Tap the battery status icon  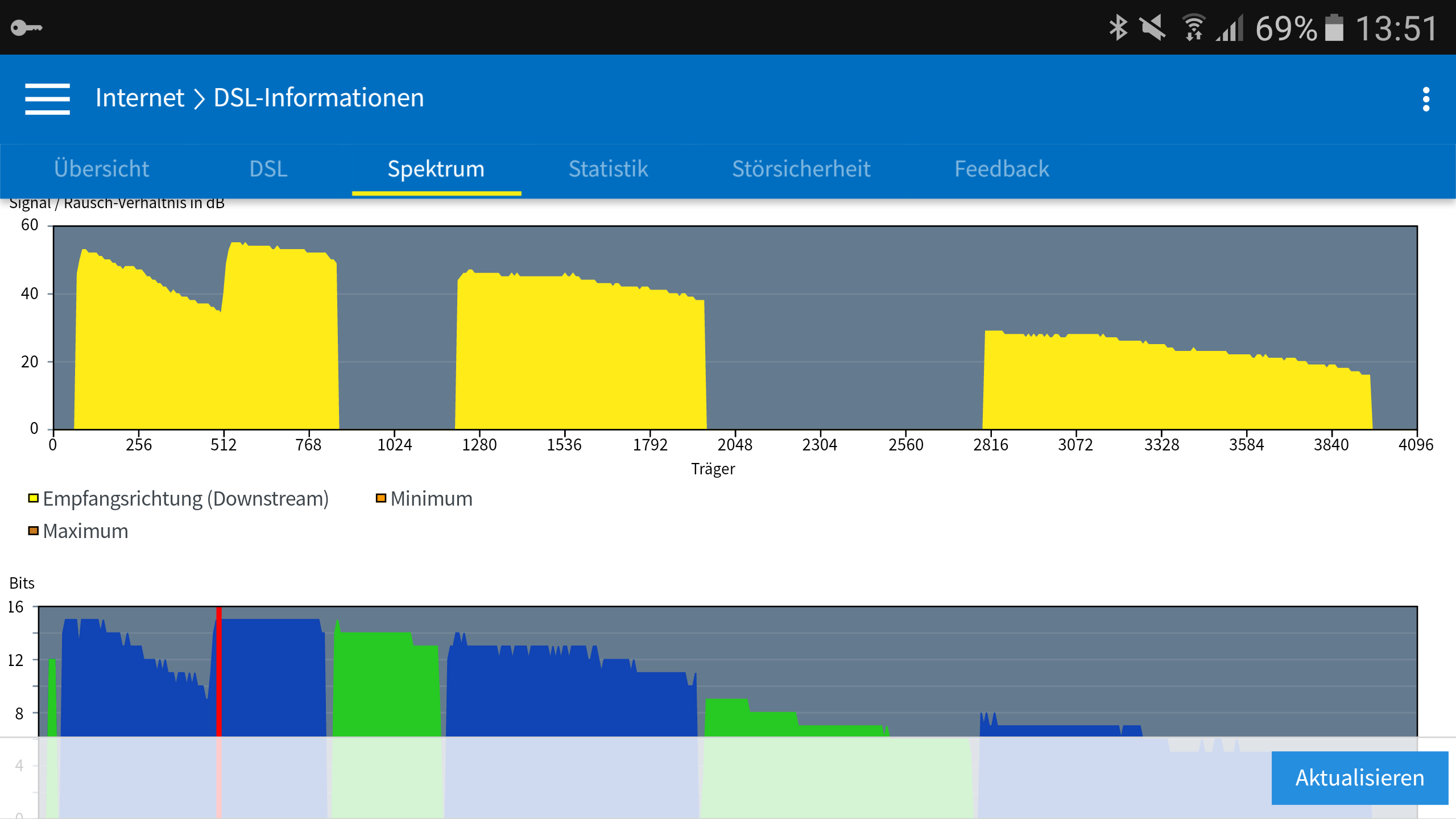coord(1334,27)
